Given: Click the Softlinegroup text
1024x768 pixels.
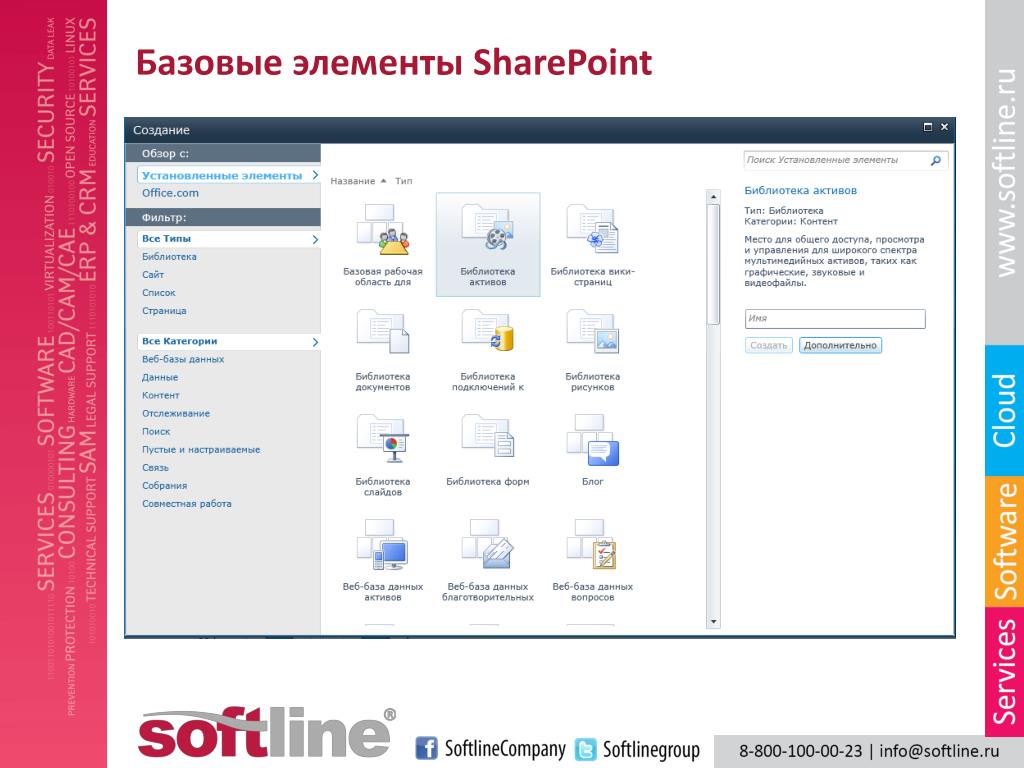Looking at the screenshot, I should [651, 750].
